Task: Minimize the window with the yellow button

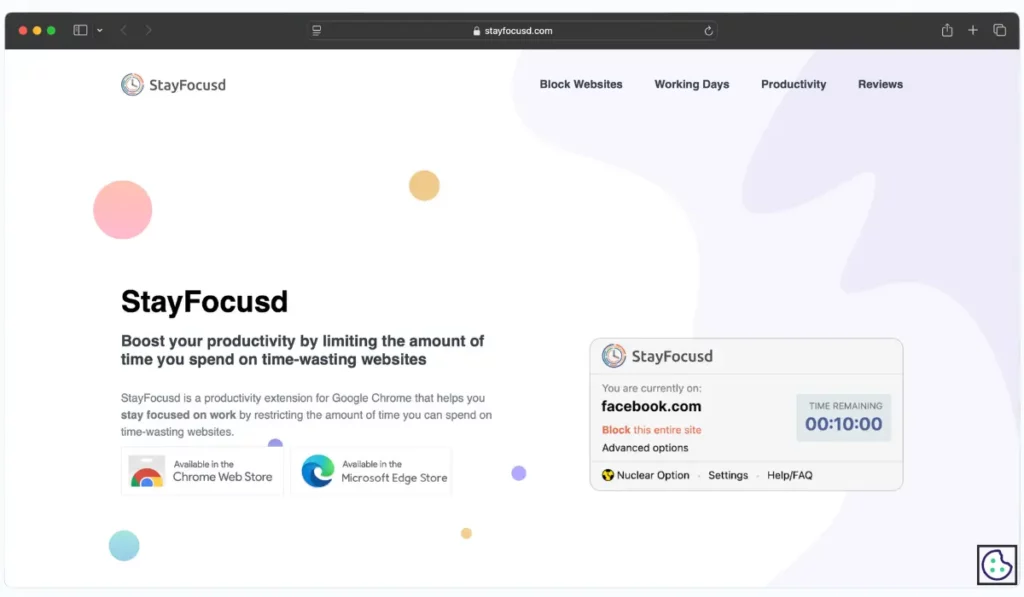Action: coord(37,30)
